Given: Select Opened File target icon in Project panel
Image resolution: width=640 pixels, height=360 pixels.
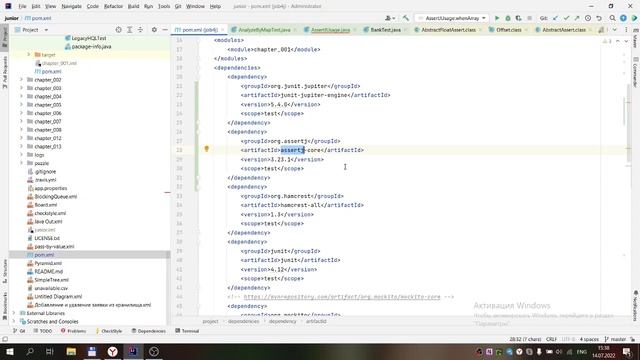Looking at the screenshot, I should (x=118, y=30).
